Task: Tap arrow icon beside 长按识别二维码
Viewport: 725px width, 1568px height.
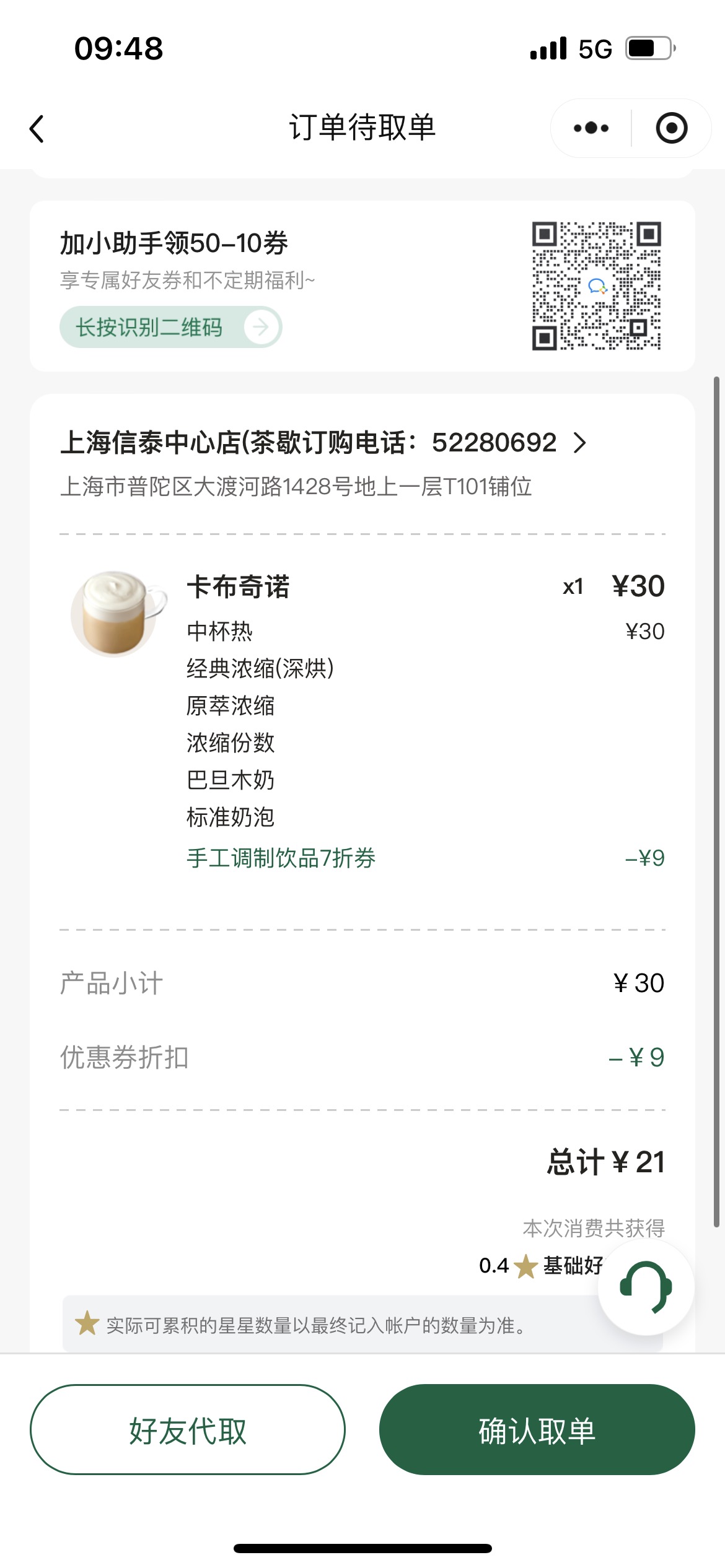Action: point(260,327)
